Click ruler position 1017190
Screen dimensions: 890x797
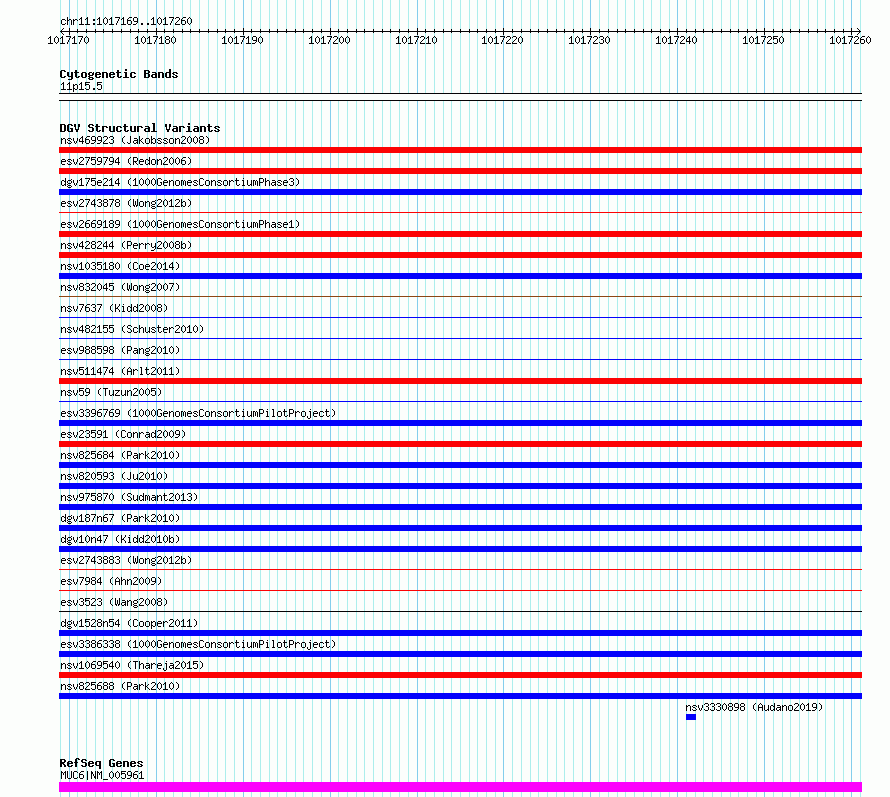pyautogui.click(x=242, y=40)
